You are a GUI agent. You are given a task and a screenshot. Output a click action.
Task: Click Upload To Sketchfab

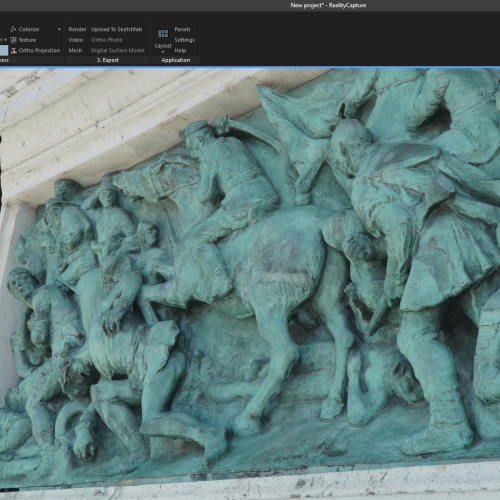pyautogui.click(x=117, y=29)
